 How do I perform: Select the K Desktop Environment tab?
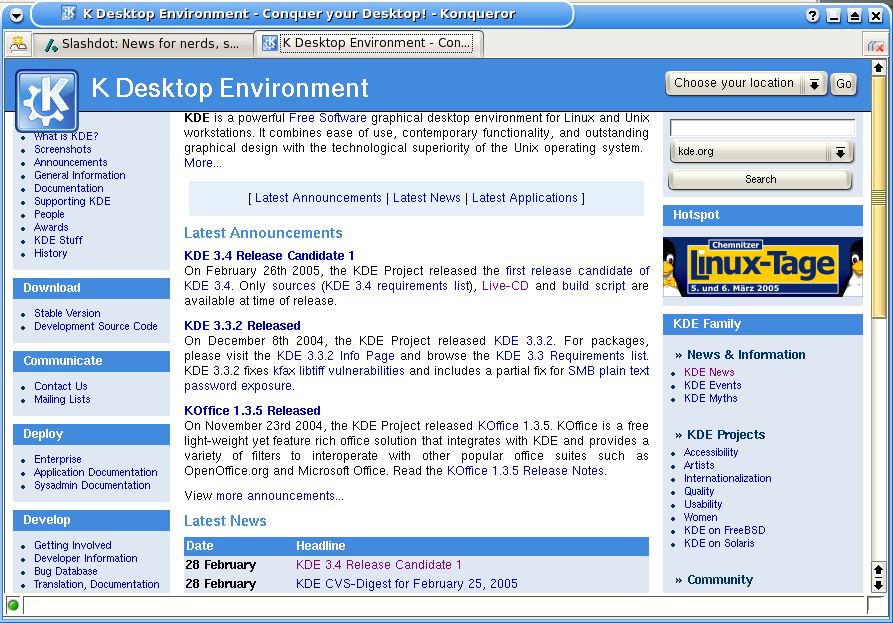coord(368,43)
